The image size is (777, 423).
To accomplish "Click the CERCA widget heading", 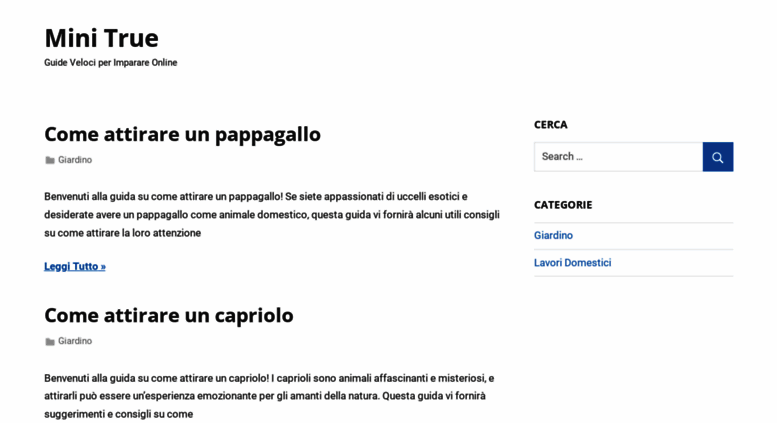I will pos(551,125).
